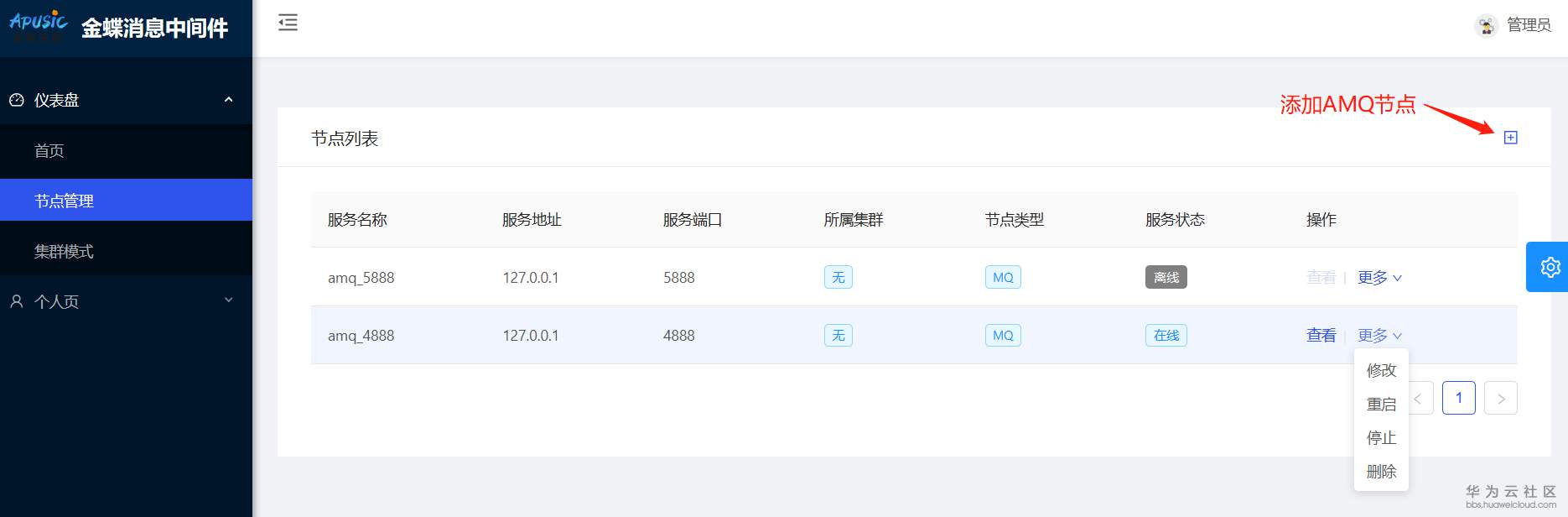Go to 首页 in the sidebar
This screenshot has width=1568, height=517.
pos(49,151)
